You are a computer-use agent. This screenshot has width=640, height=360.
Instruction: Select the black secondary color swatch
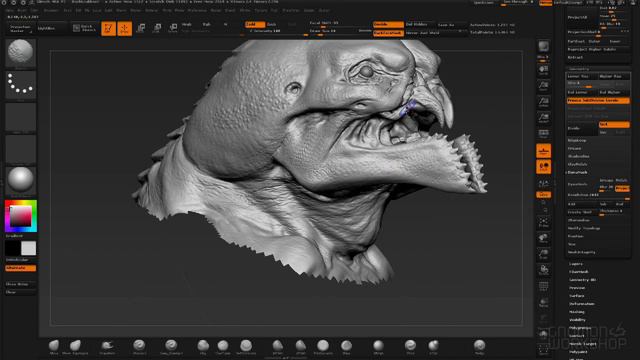[x=12, y=248]
